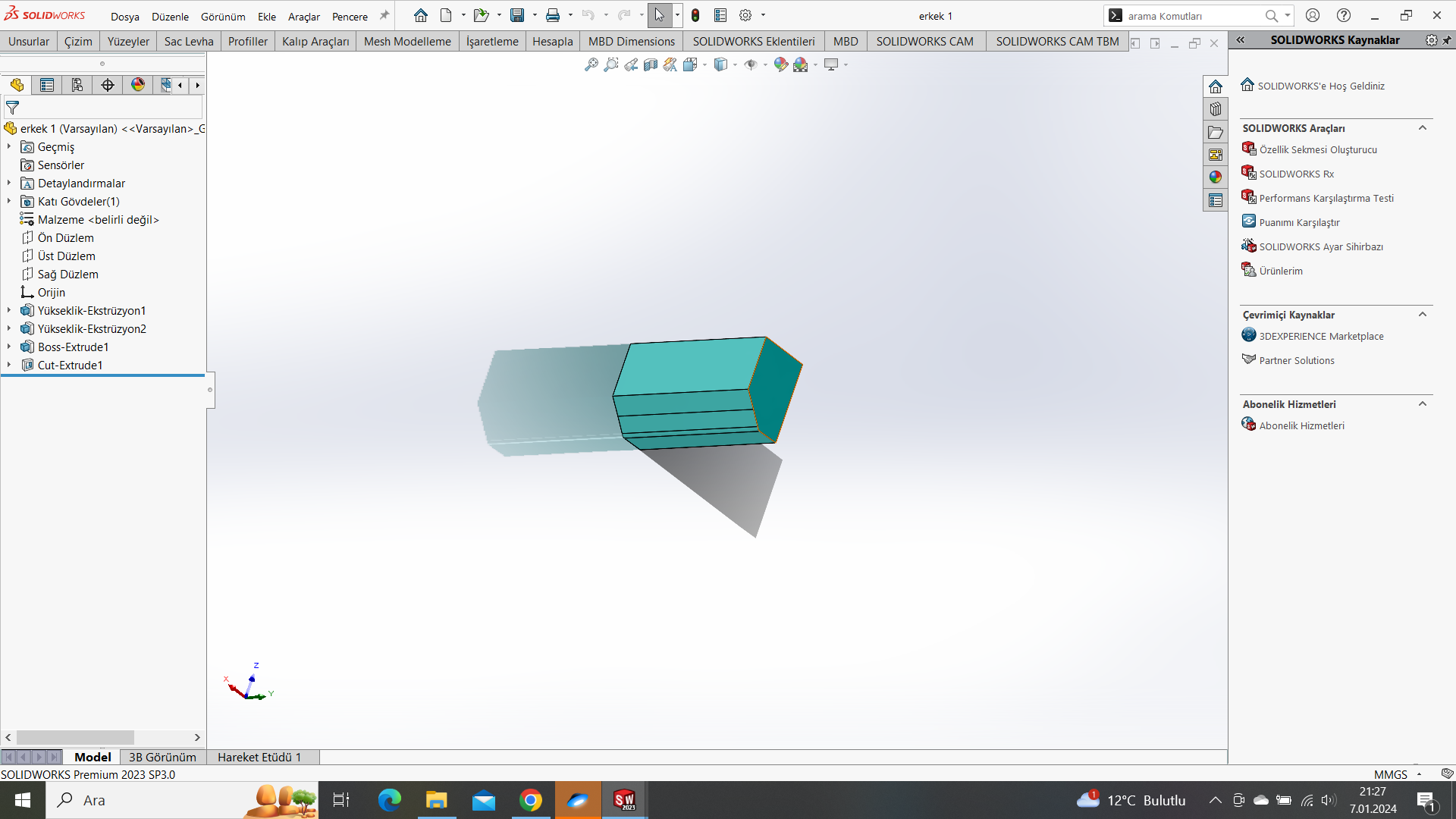Open the DisplayManager color ball tab
Image resolution: width=1456 pixels, height=819 pixels.
coord(138,85)
